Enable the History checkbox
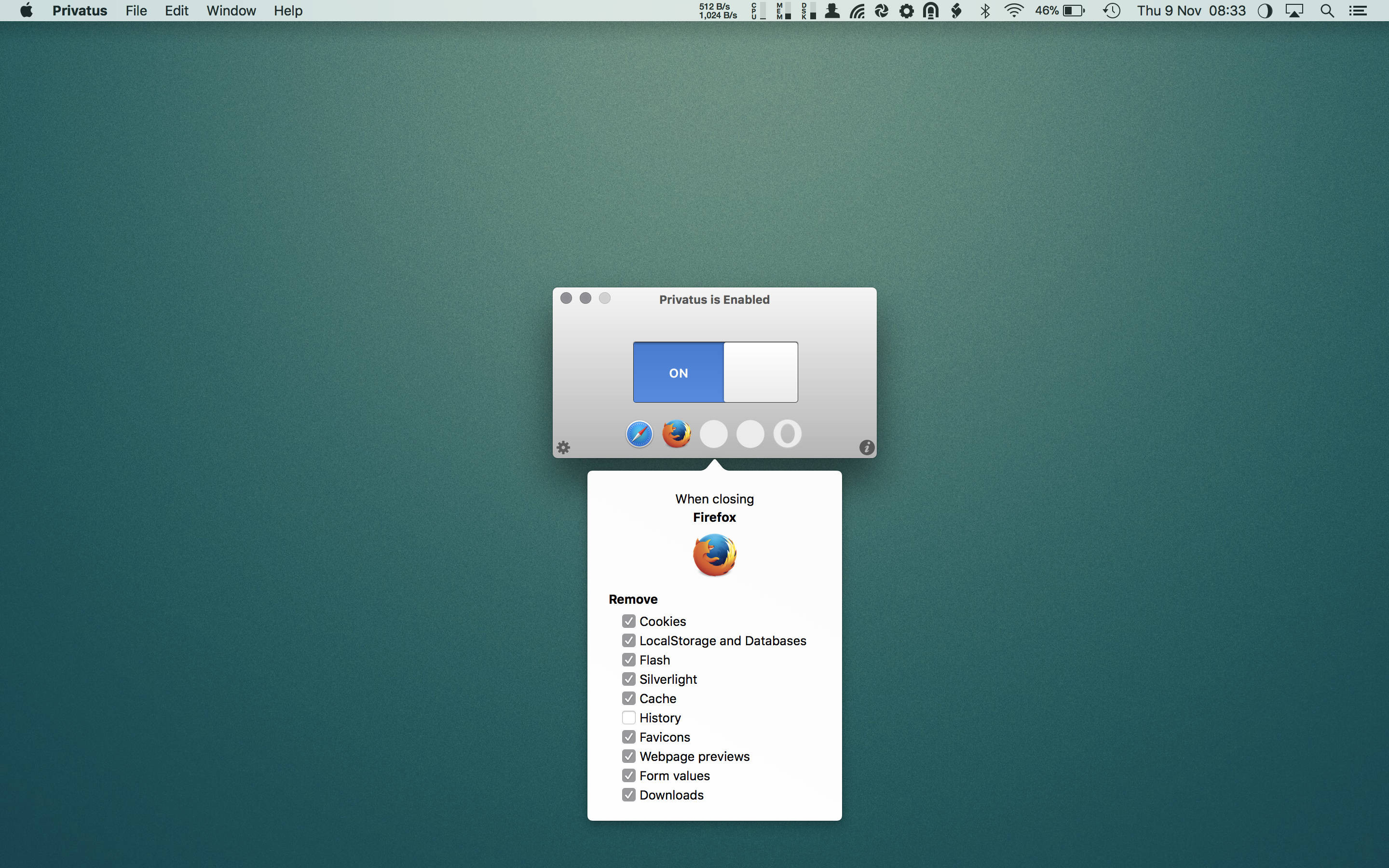This screenshot has width=1389, height=868. (628, 718)
